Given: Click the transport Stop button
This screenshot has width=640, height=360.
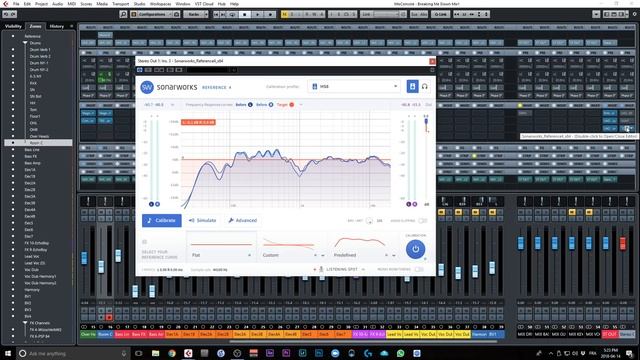Looking at the screenshot, I should point(245,14).
